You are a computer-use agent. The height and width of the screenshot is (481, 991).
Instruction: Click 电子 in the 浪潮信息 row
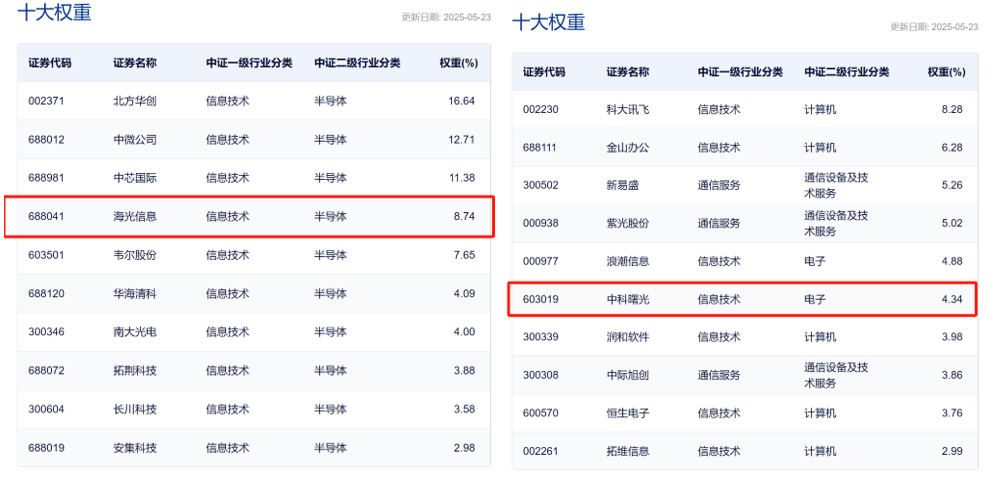point(815,261)
